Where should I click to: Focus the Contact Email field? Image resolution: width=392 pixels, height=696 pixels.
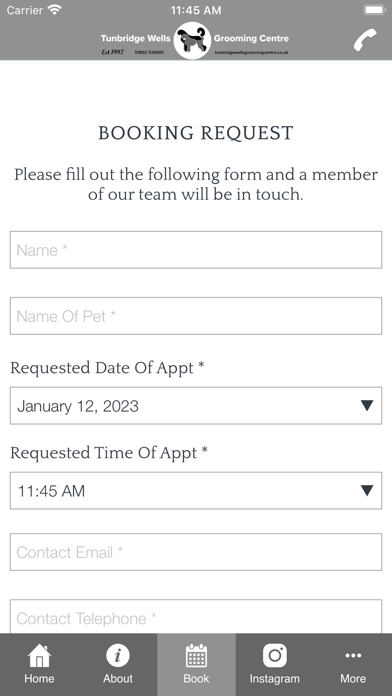click(196, 552)
